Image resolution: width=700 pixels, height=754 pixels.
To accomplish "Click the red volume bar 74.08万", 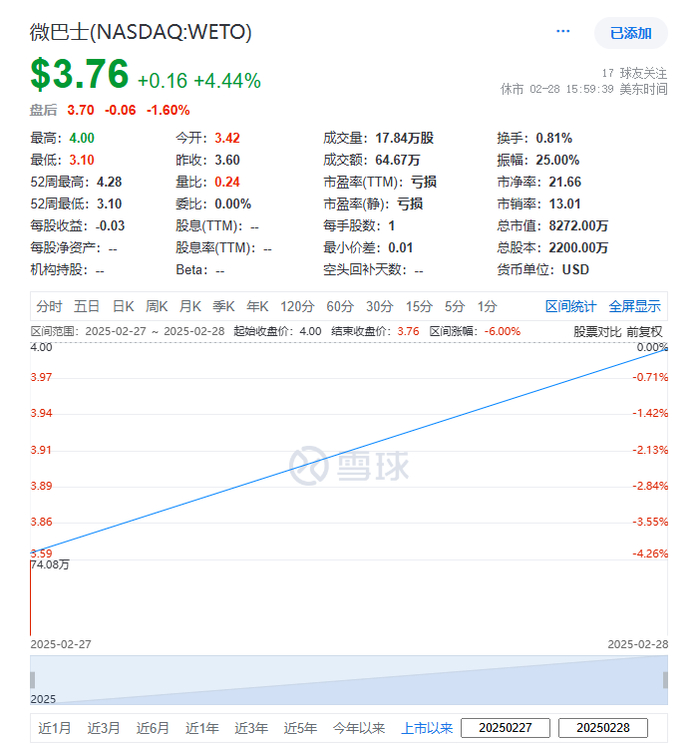I will (x=31, y=598).
